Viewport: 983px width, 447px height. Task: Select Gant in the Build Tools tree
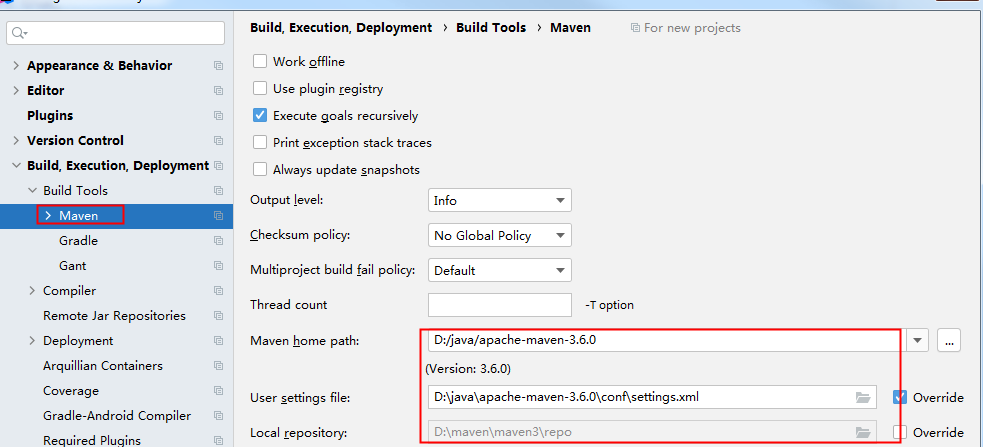point(73,266)
